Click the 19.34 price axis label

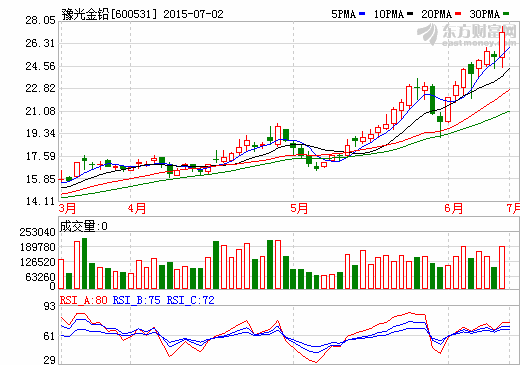pyautogui.click(x=40, y=133)
